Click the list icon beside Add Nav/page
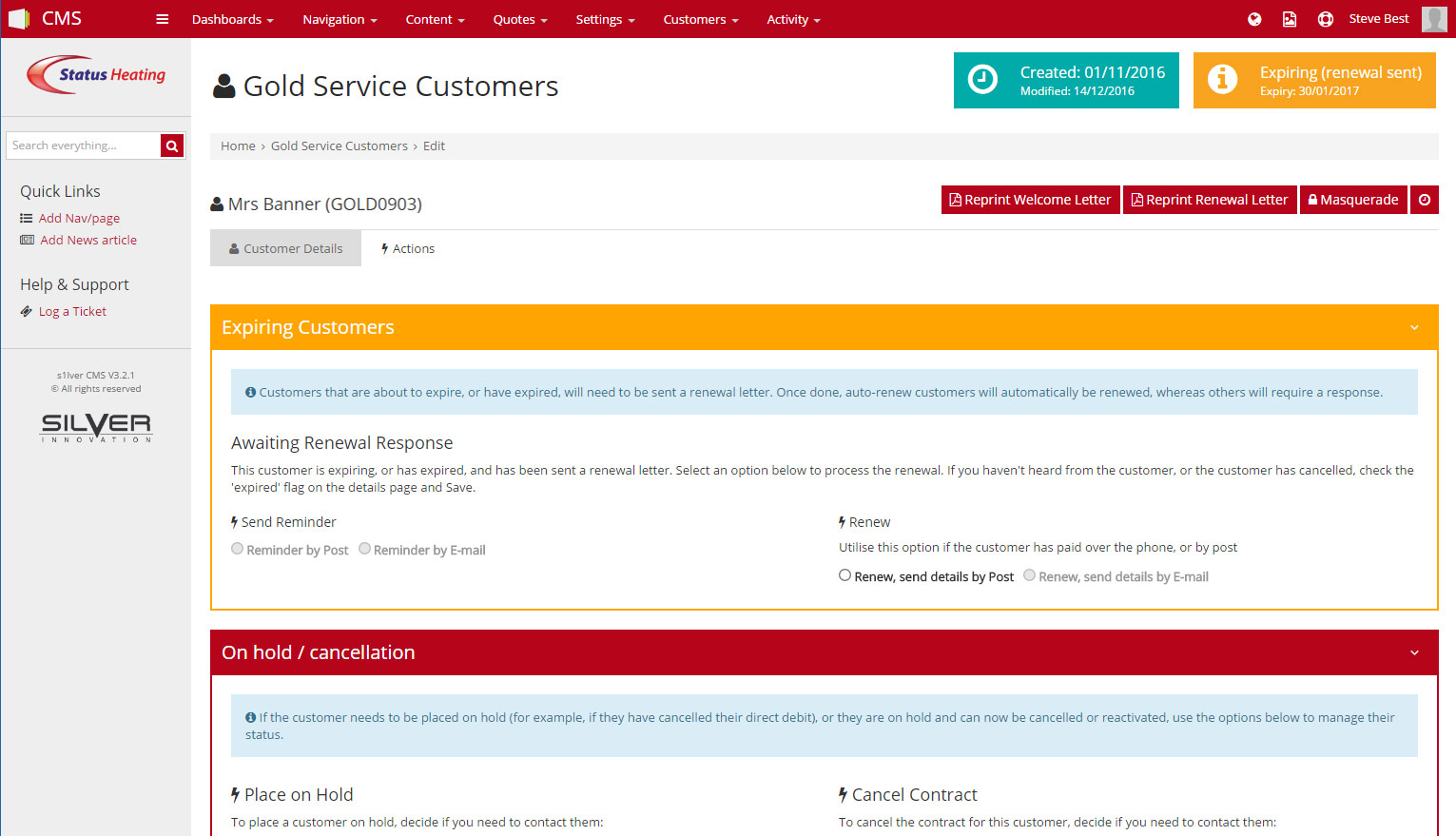The image size is (1456, 836). [27, 219]
